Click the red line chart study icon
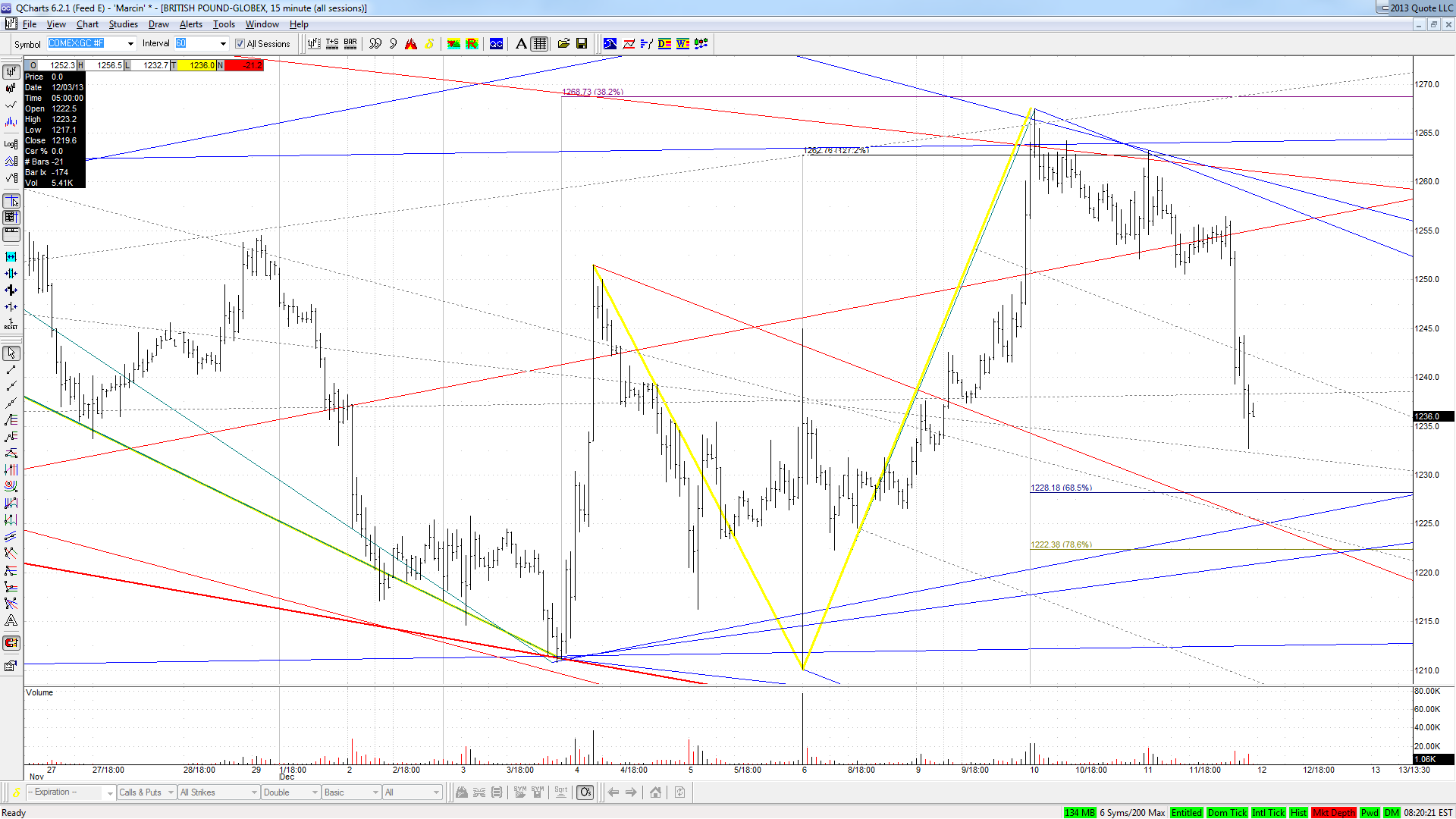This screenshot has width=1456, height=819. pyautogui.click(x=628, y=44)
